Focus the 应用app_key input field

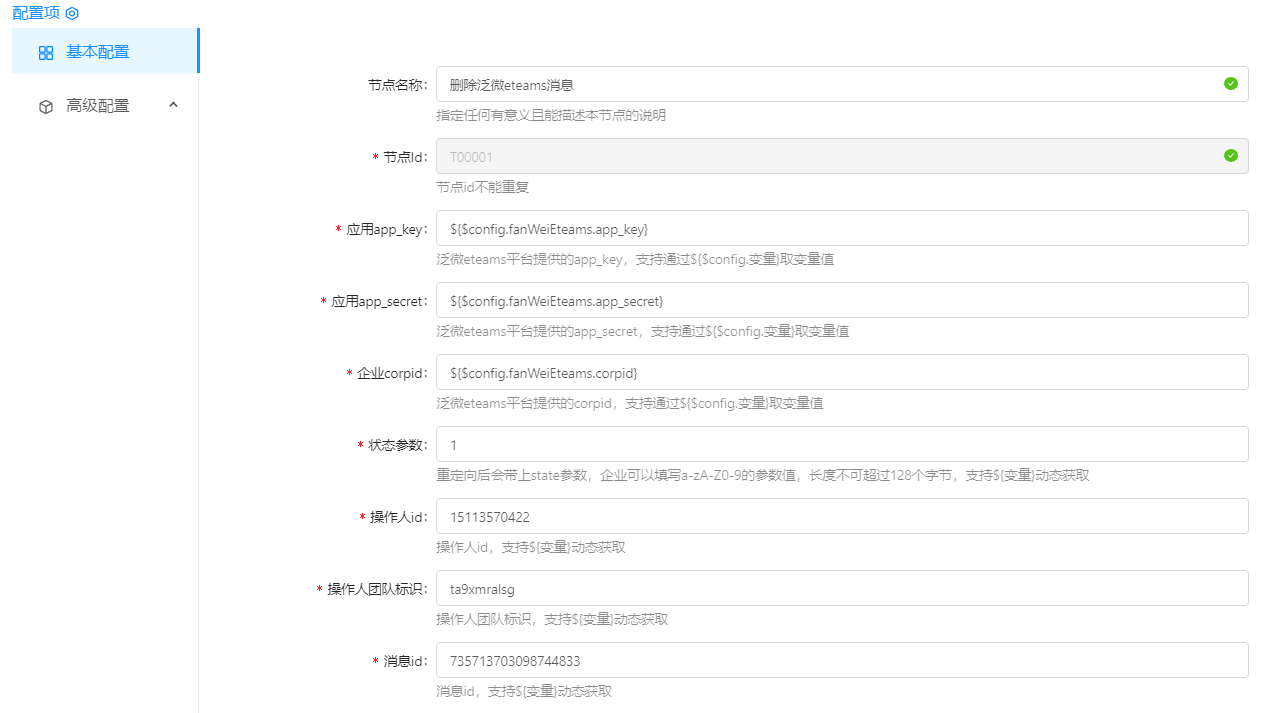[x=841, y=229]
